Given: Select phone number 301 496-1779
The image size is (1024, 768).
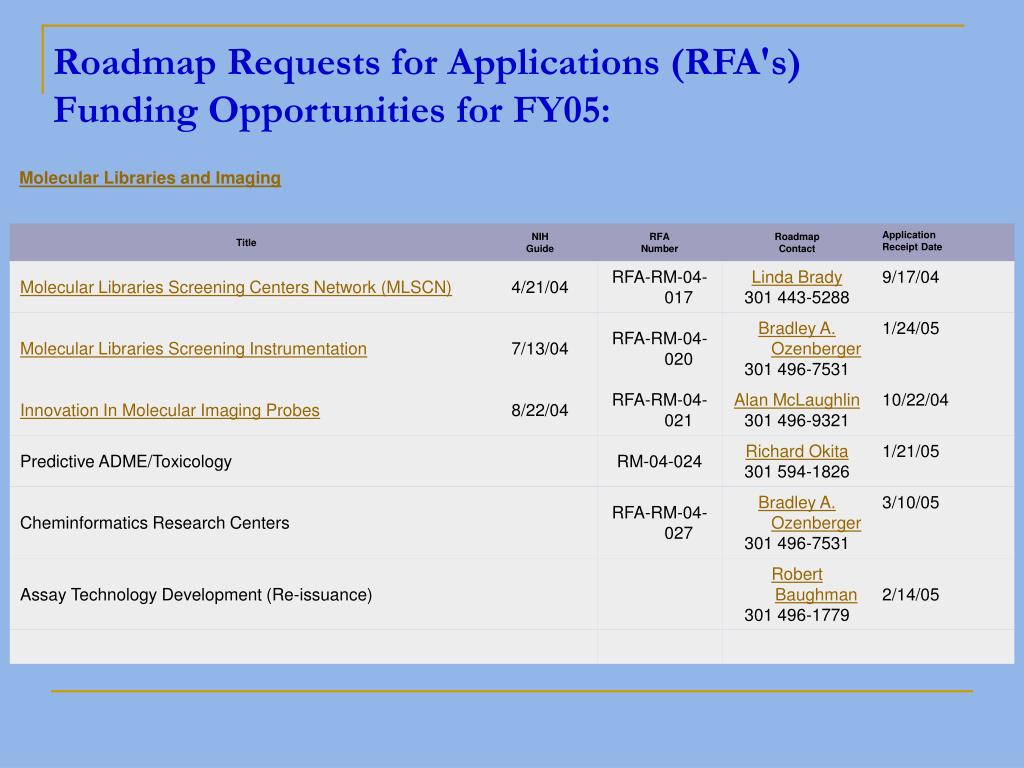Looking at the screenshot, I should pos(797,615).
